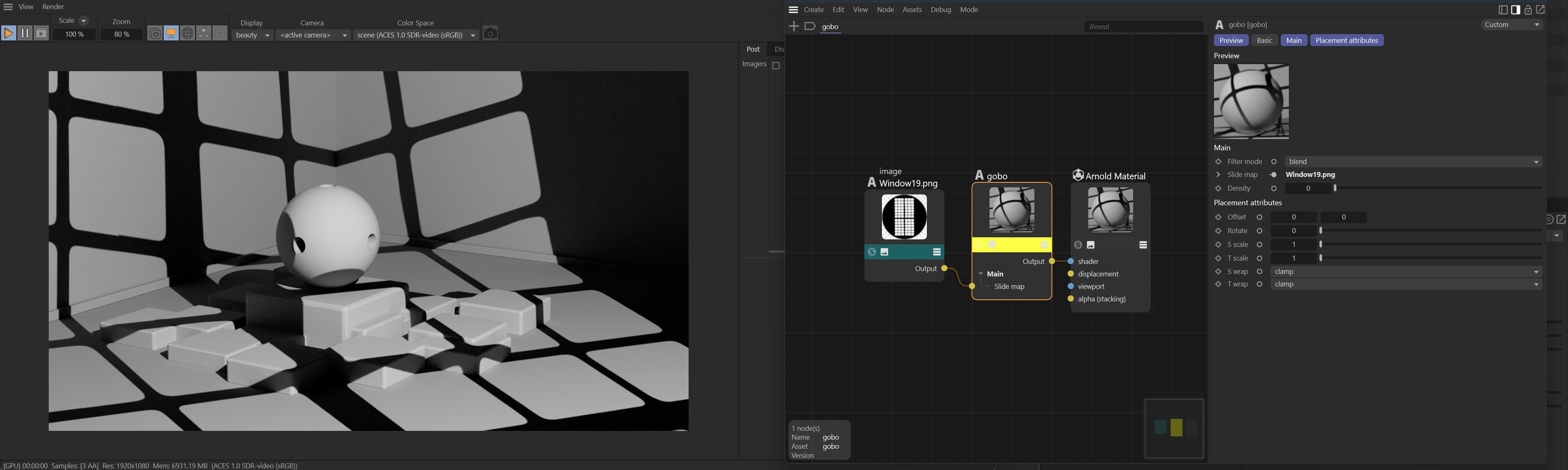The image size is (1568, 470).
Task: Start the IPR render with play button
Action: click(8, 33)
